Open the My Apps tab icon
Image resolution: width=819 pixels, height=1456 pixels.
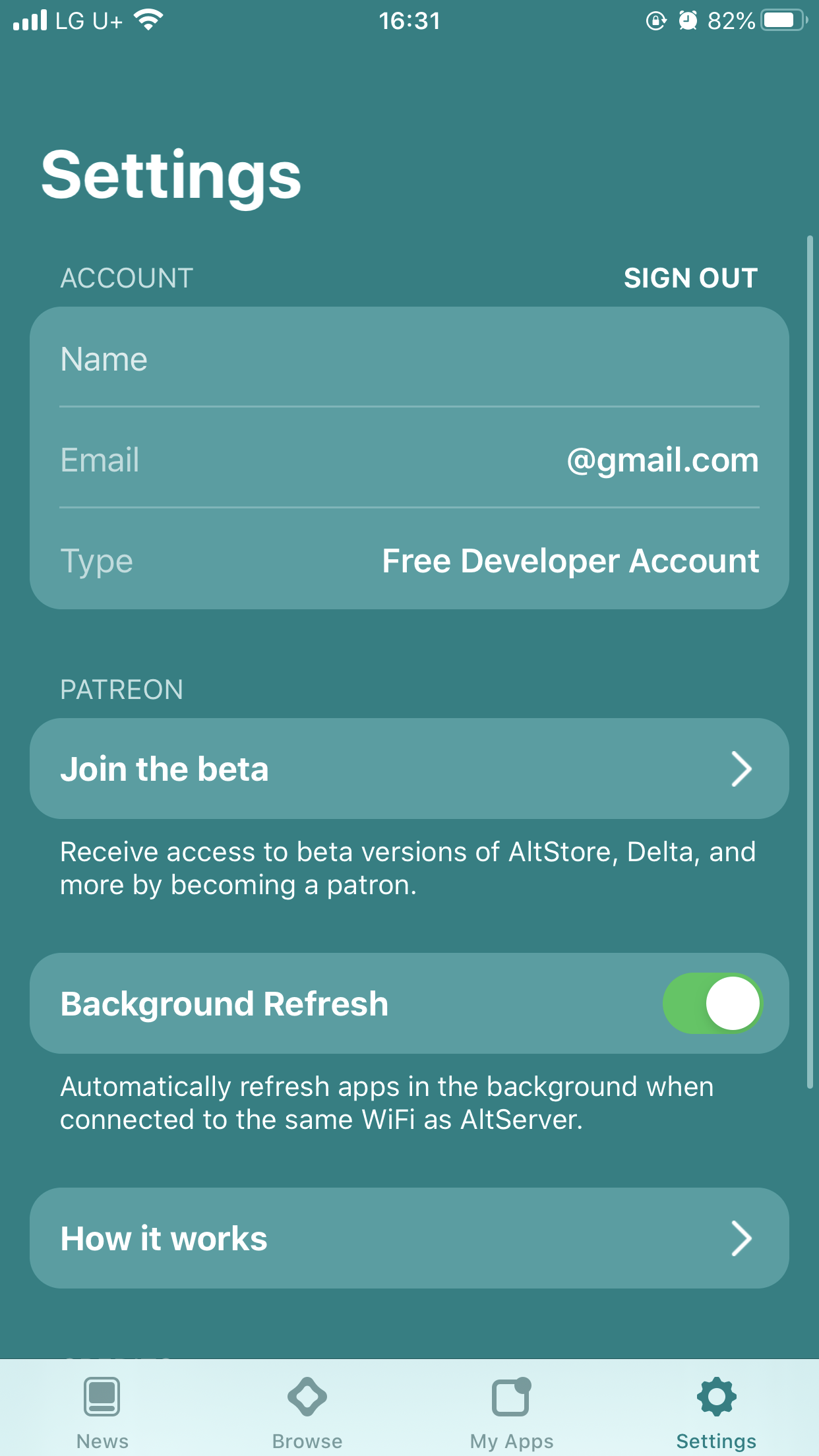pyautogui.click(x=512, y=1396)
